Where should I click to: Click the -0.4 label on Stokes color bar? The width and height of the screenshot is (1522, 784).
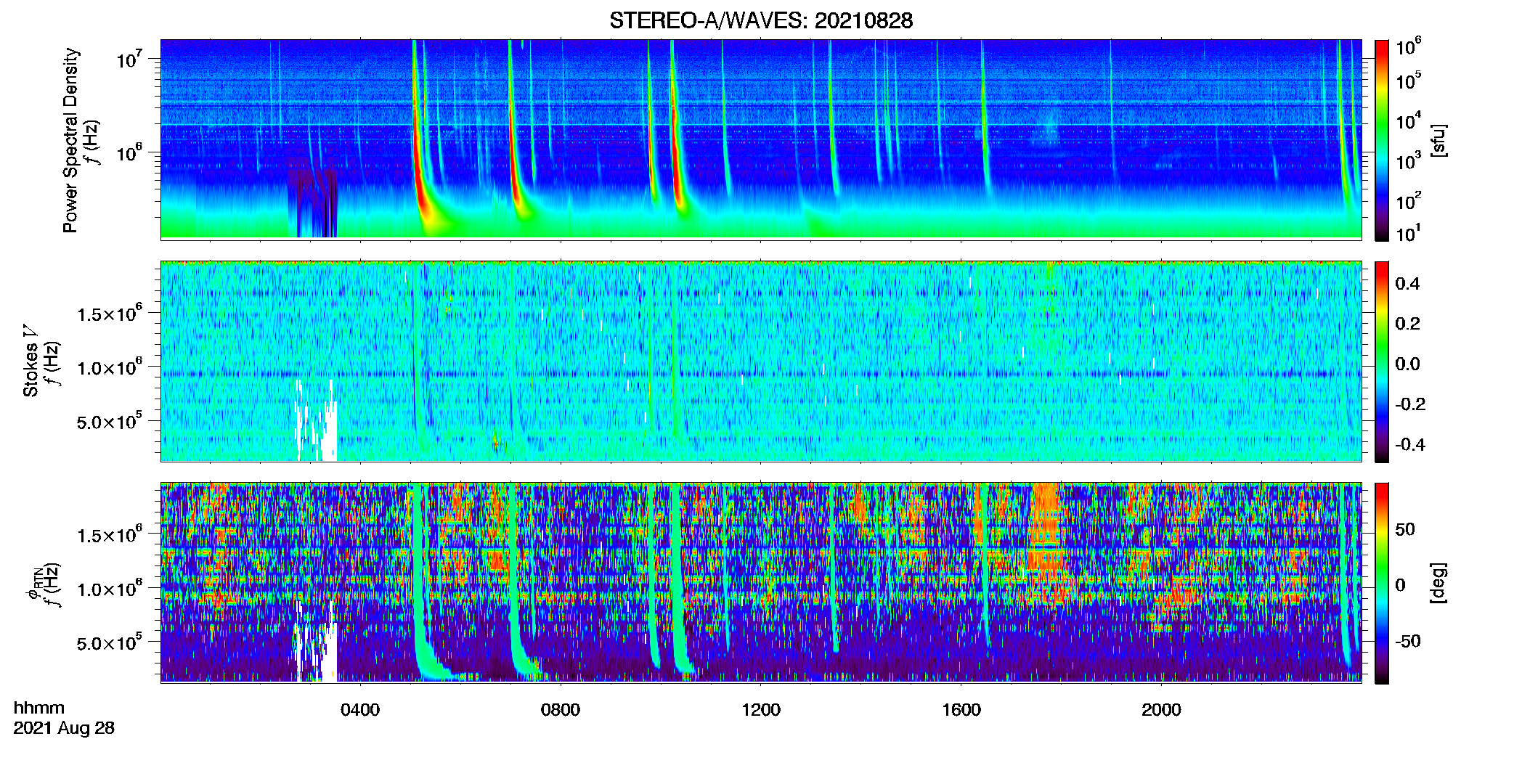pyautogui.click(x=1410, y=444)
